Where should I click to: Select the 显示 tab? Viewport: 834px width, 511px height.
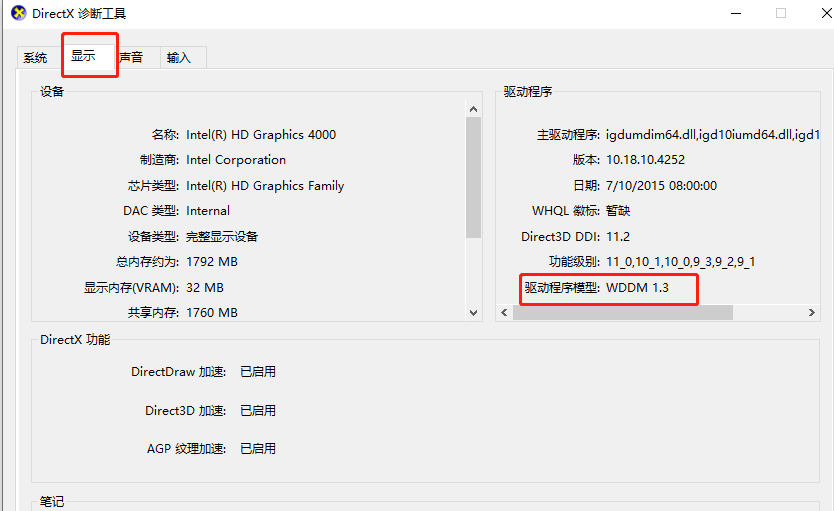point(84,57)
